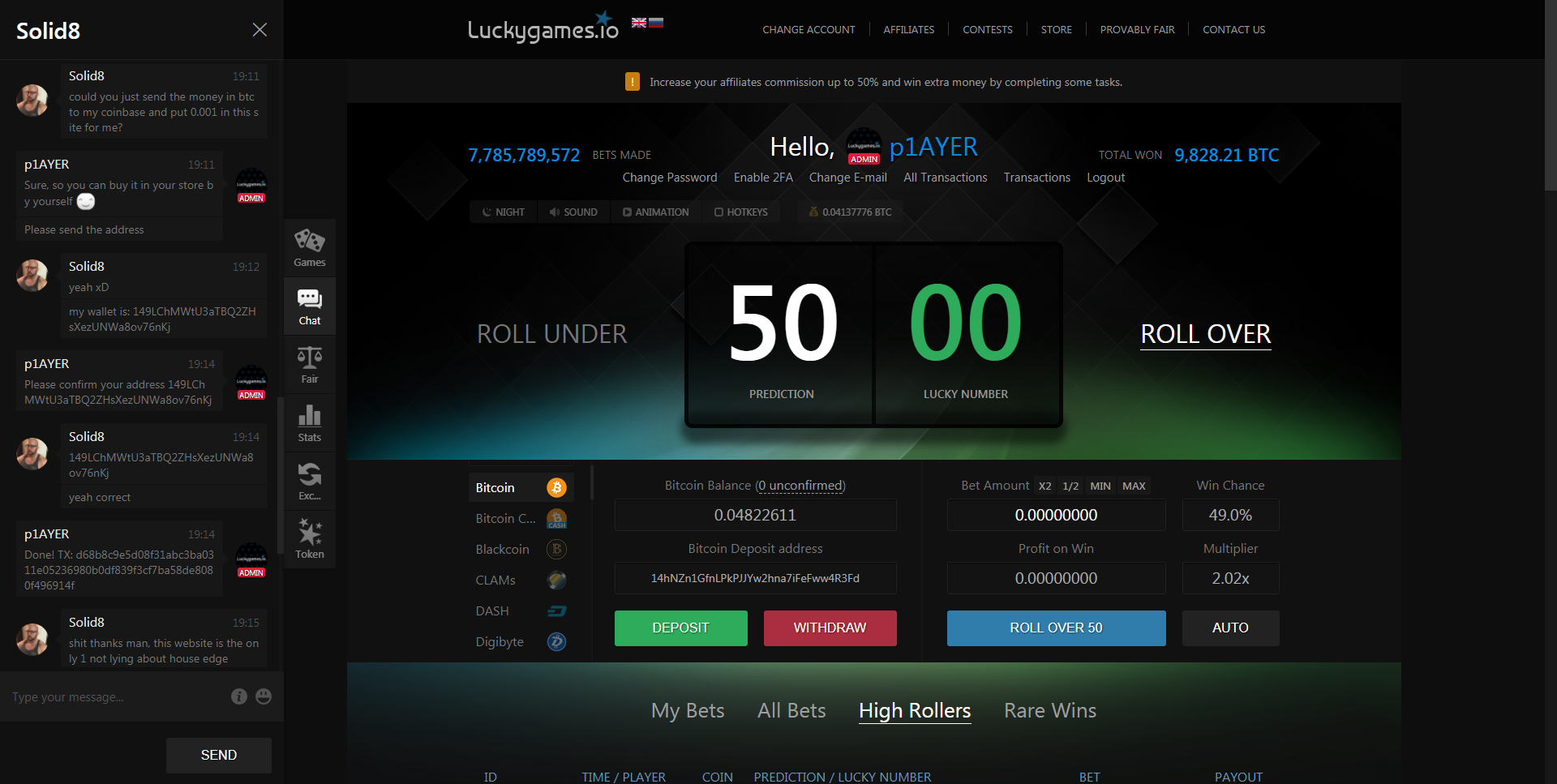This screenshot has height=784, width=1557.
Task: Click Logout link
Action: [1106, 178]
